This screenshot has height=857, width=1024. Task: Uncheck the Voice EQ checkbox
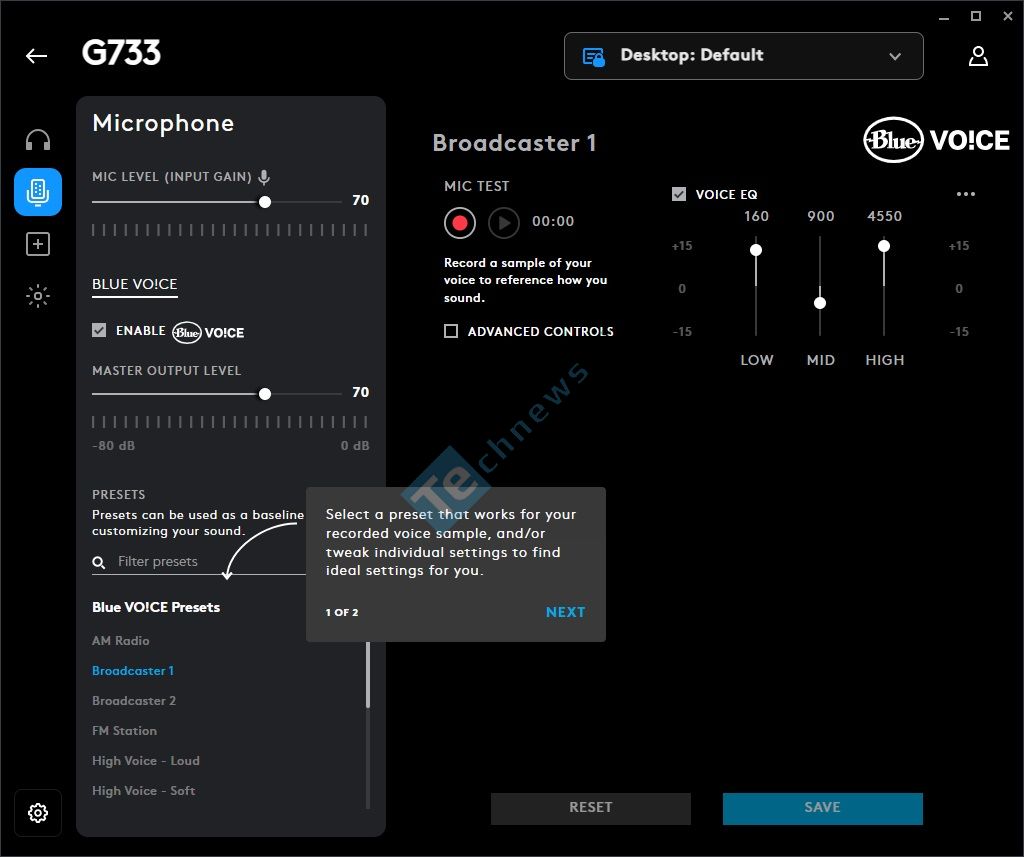click(x=679, y=194)
